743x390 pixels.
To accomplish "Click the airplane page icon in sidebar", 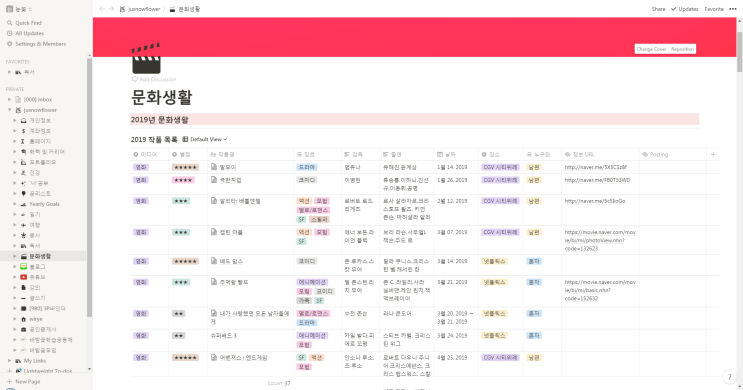I will 23,225.
